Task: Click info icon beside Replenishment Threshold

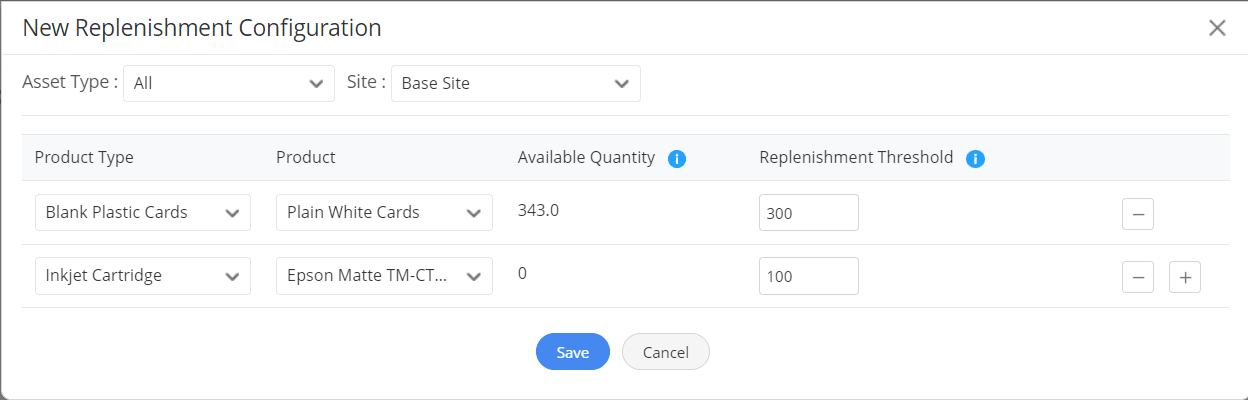Action: coord(976,159)
